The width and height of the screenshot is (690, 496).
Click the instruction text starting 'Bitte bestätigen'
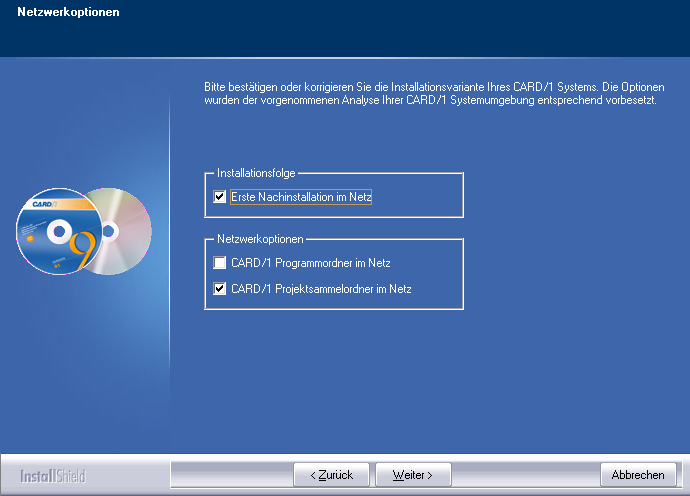[434, 93]
